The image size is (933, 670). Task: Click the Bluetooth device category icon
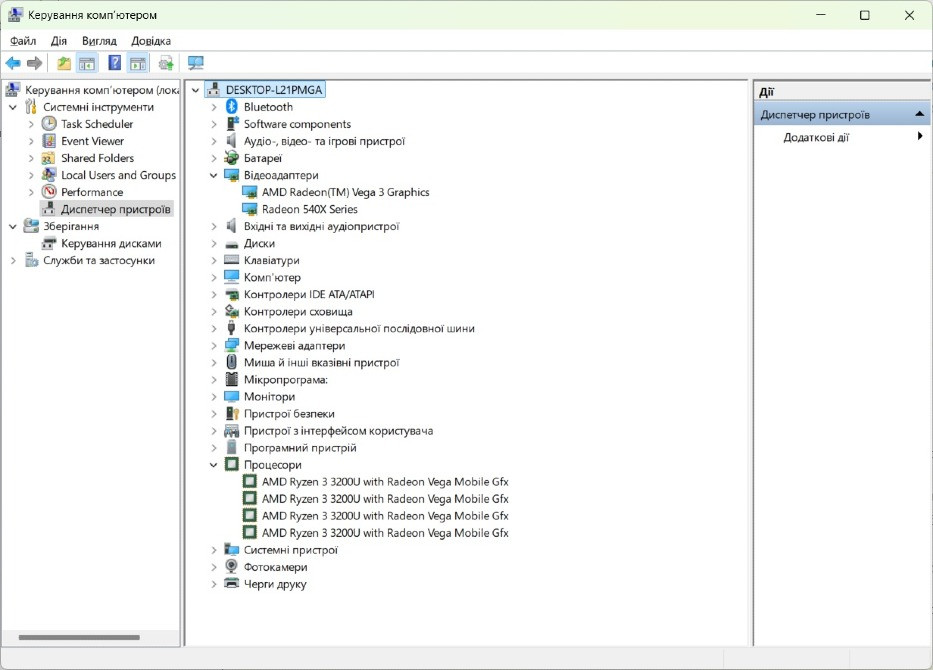232,107
